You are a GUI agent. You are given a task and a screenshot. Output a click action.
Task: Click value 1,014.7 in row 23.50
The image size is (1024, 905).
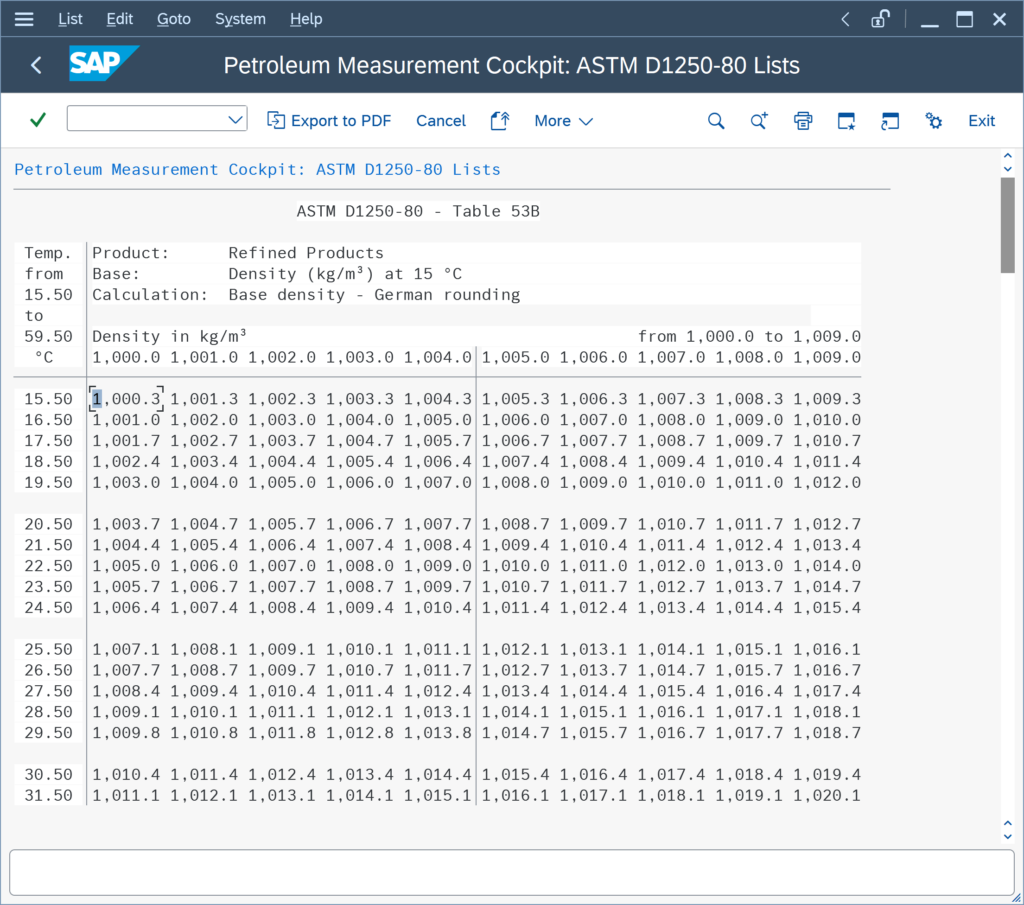[x=827, y=587]
